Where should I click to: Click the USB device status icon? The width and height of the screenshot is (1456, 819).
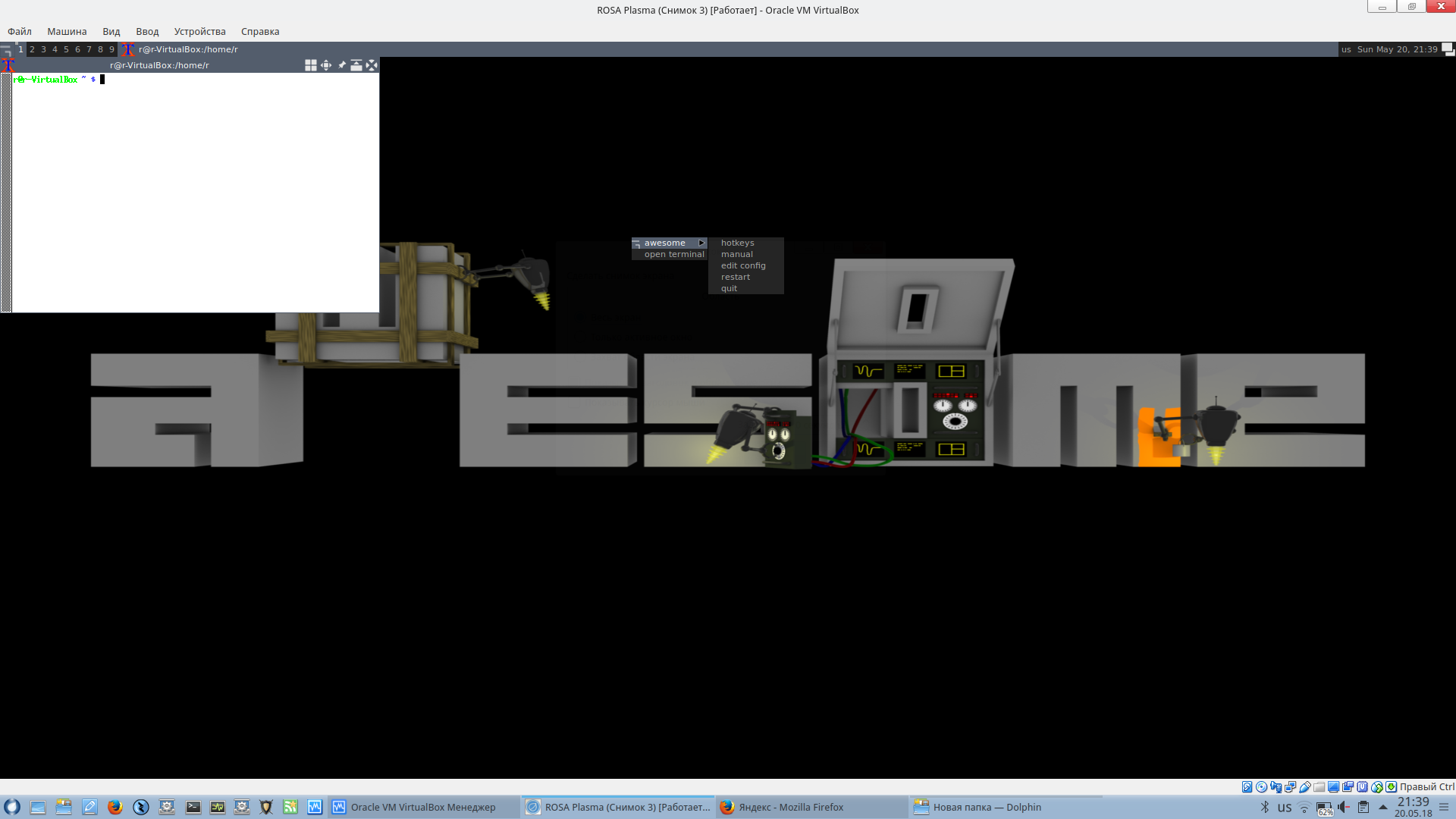(1305, 786)
